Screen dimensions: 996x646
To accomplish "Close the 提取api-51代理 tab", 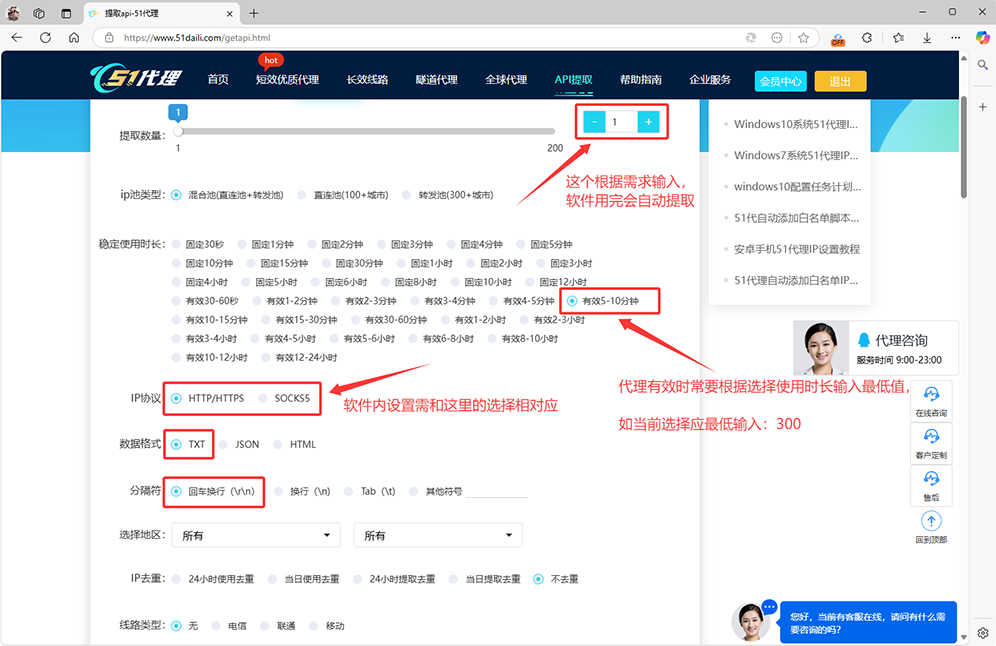I will [x=229, y=13].
